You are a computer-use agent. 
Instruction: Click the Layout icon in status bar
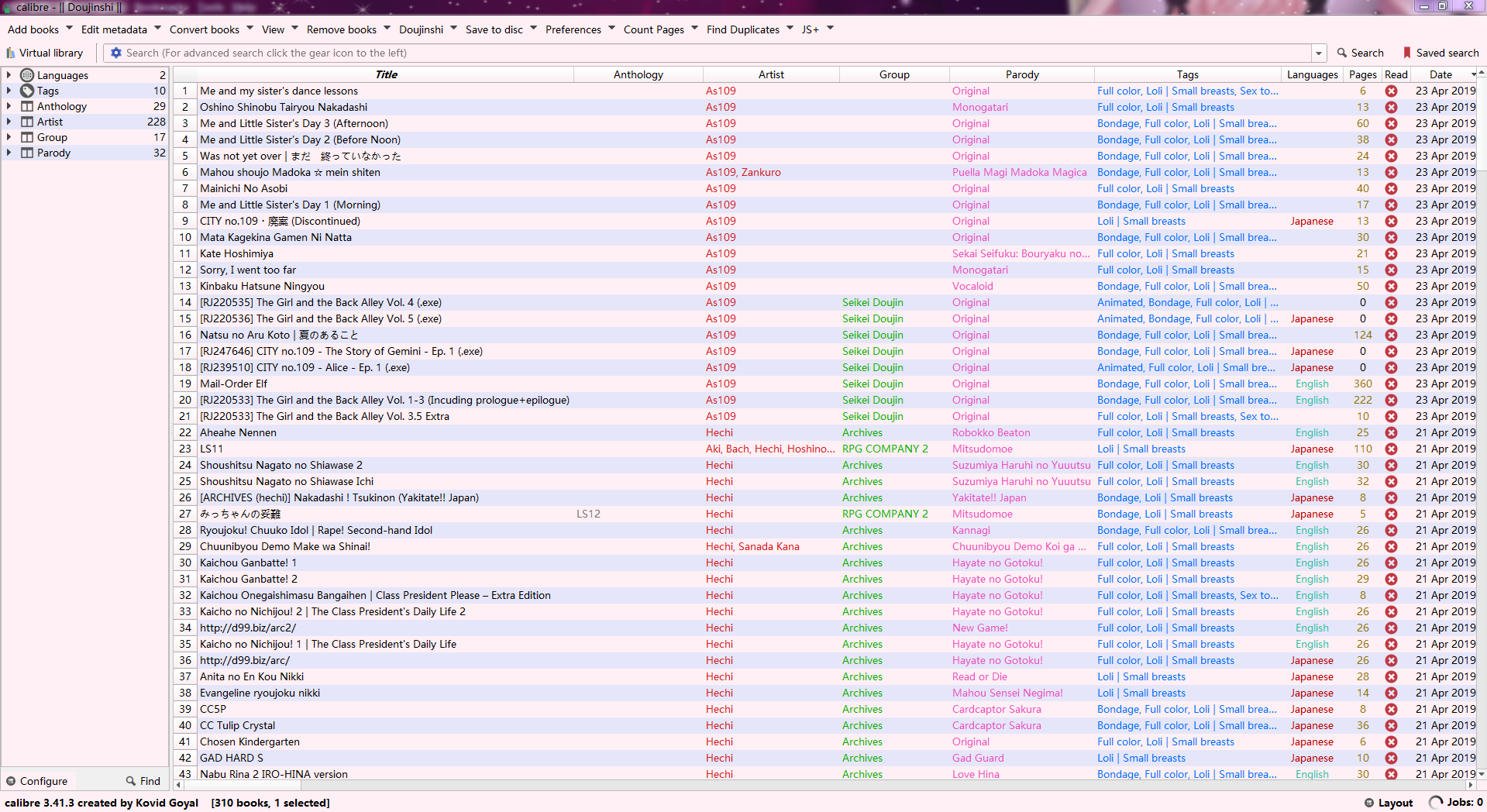(1369, 803)
